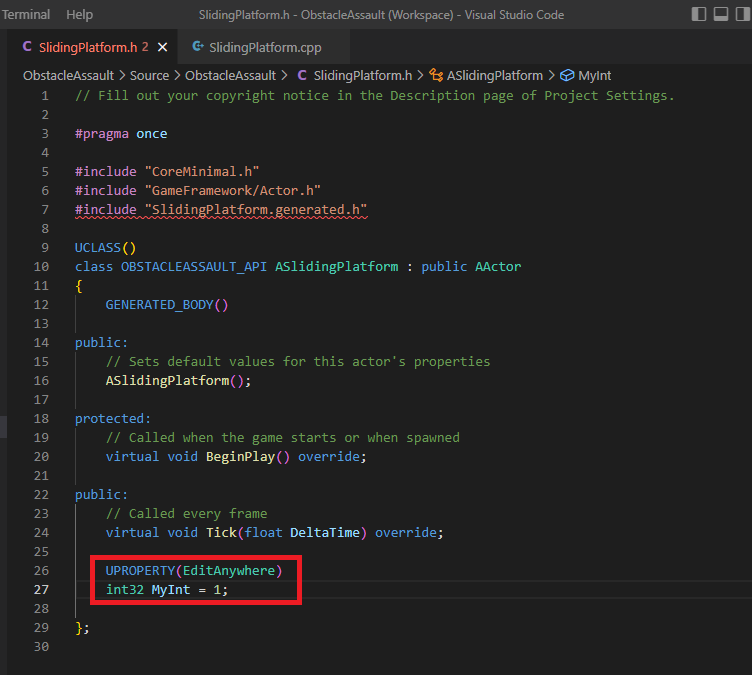Click CoreMinimal.h include string
The width and height of the screenshot is (752, 675).
coord(202,172)
